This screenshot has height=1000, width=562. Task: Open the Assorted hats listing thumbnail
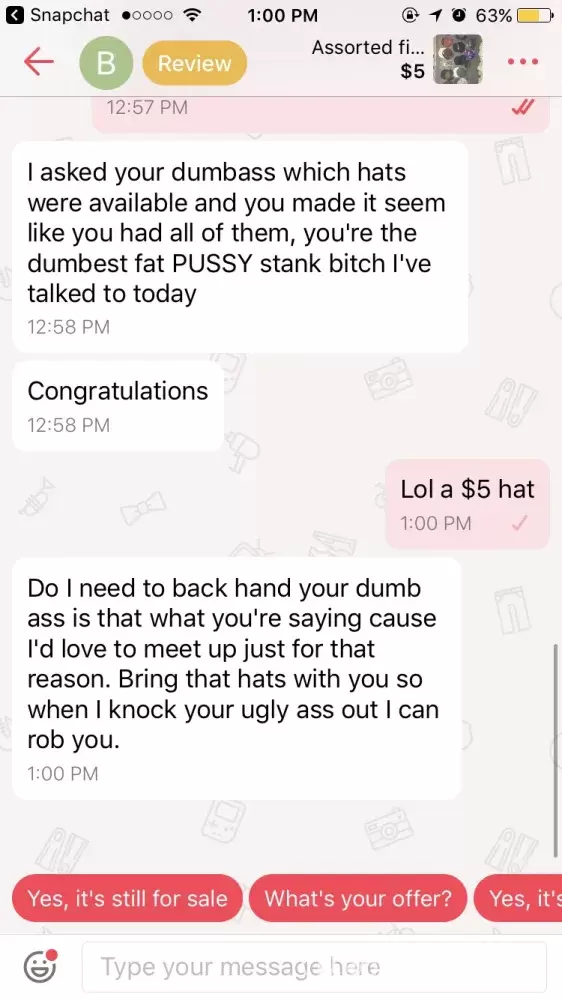click(x=457, y=59)
